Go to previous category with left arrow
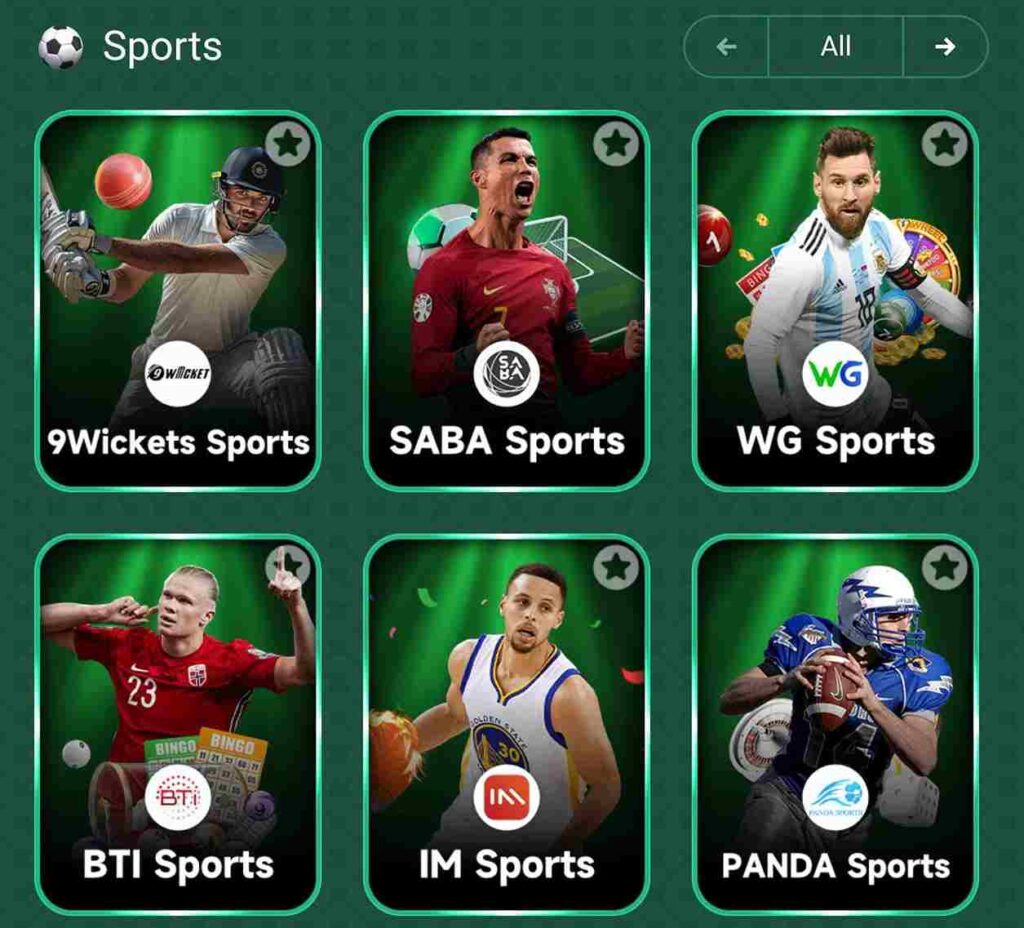Screen dimensions: 1024x928 click(726, 46)
